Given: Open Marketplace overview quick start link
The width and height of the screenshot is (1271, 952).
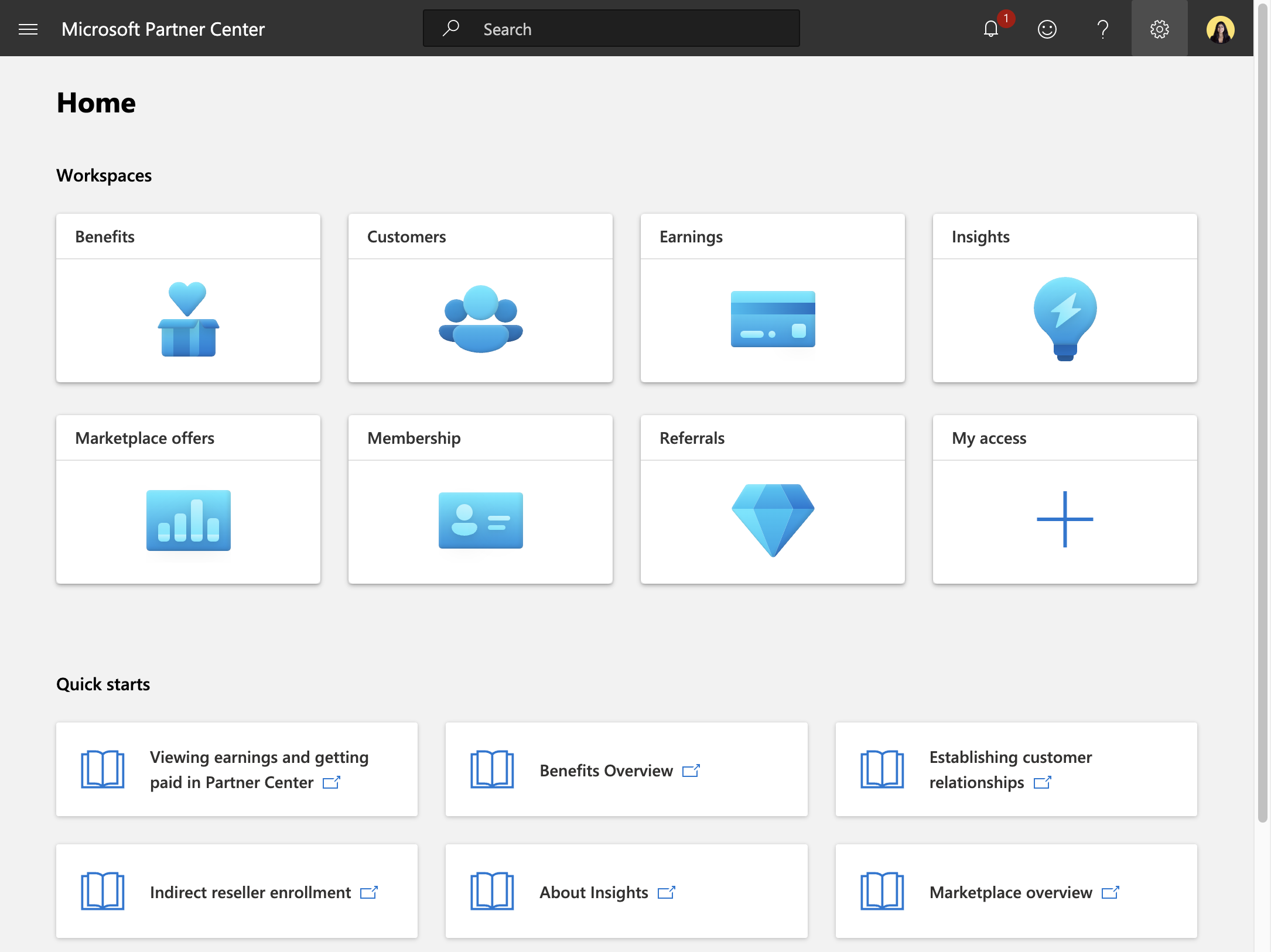Looking at the screenshot, I should (1016, 891).
